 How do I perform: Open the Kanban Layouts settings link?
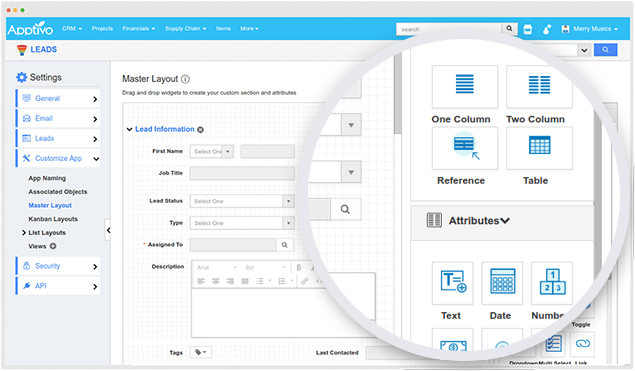tap(53, 219)
